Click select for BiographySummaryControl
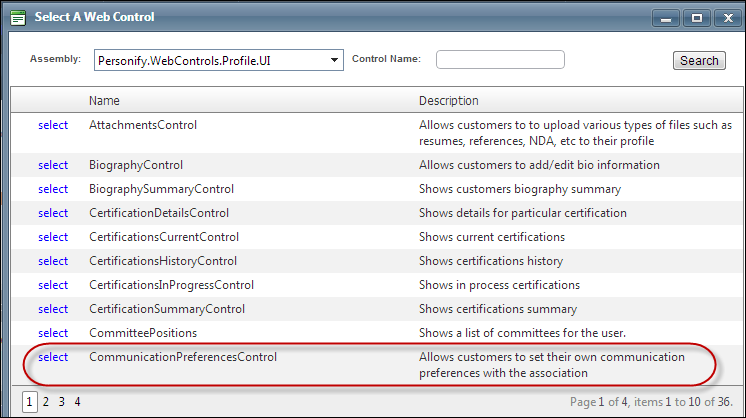 53,189
